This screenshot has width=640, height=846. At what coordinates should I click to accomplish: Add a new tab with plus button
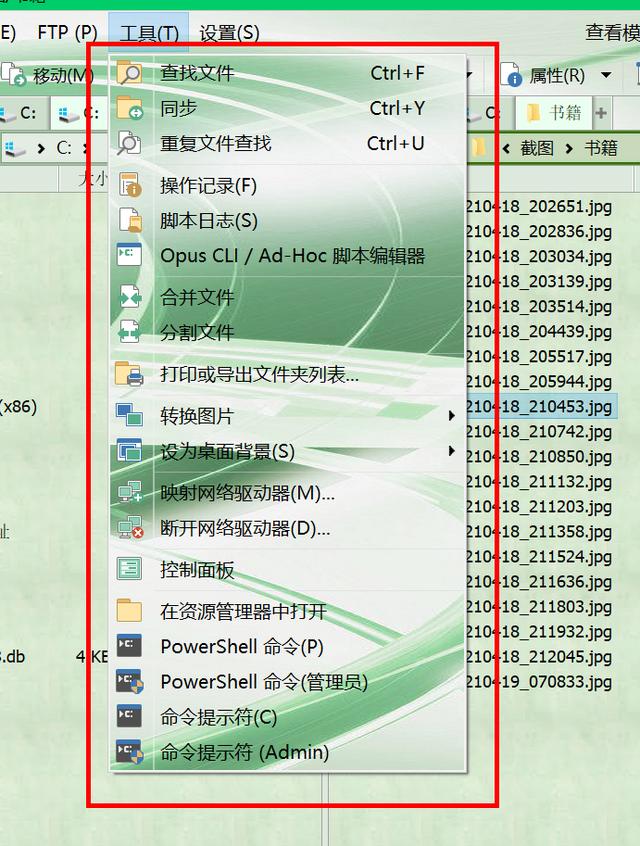(x=601, y=113)
